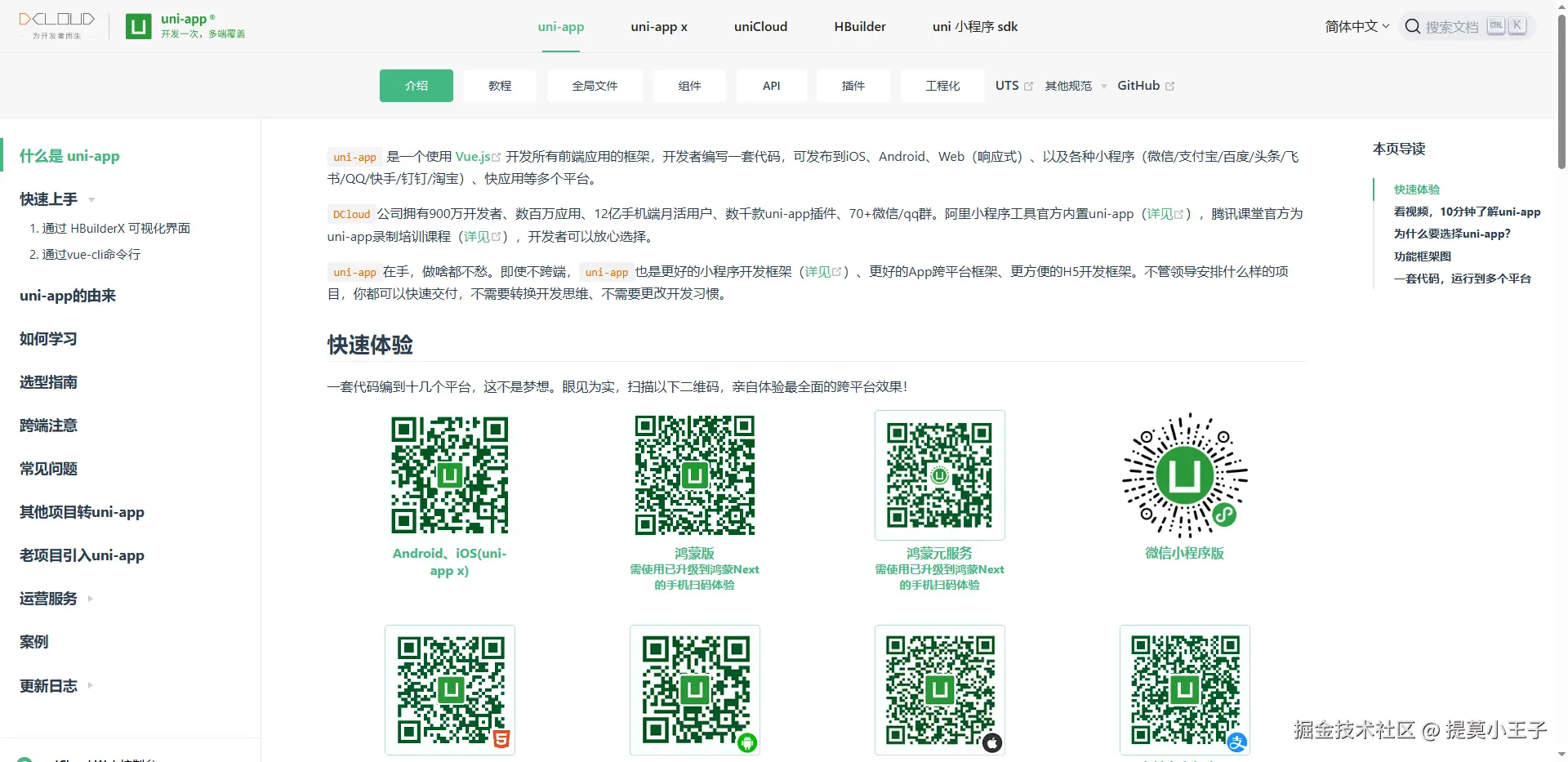Expand the 更新日志 sidebar section
Image resolution: width=1568 pixels, height=762 pixels.
coord(56,685)
